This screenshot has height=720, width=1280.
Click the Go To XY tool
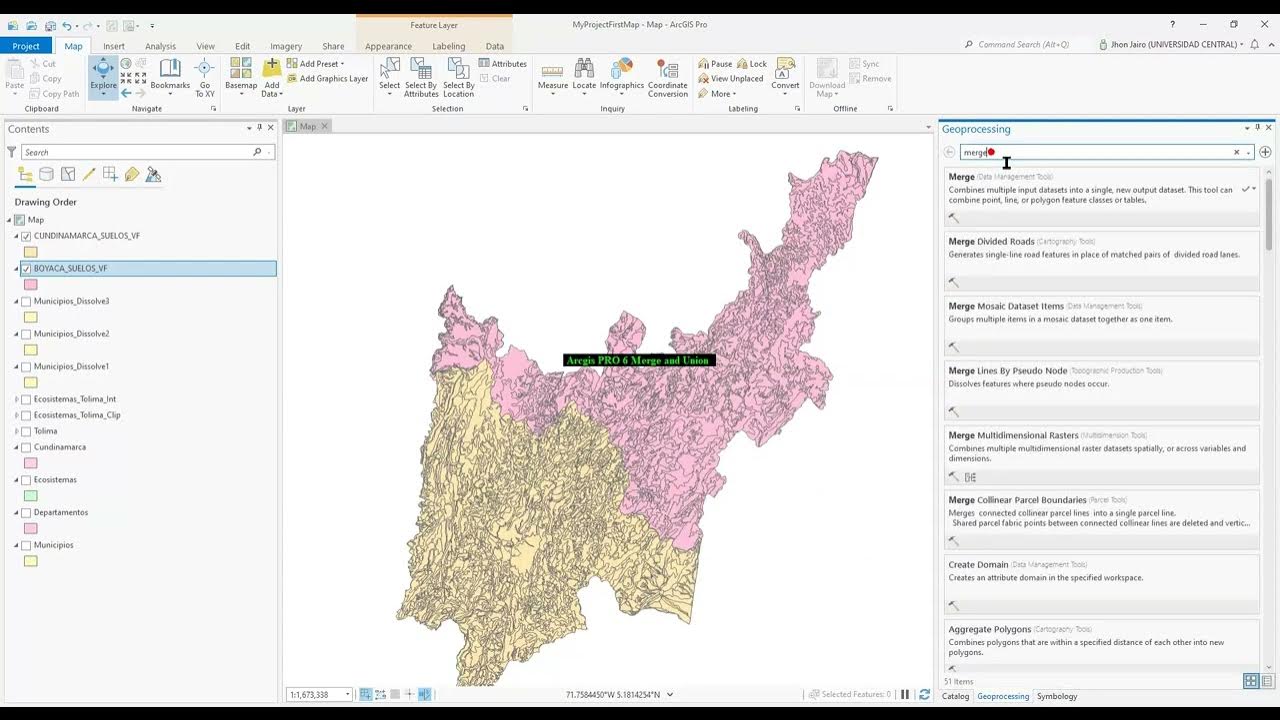point(204,76)
